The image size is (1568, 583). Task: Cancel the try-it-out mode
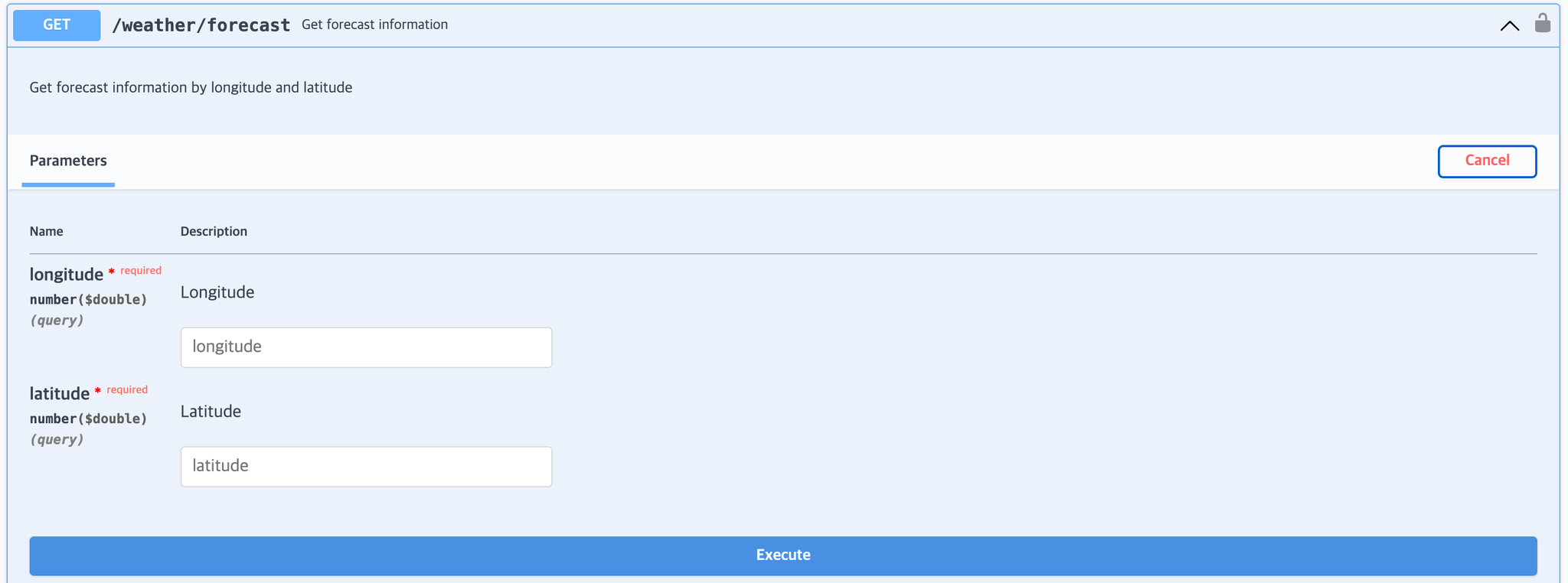pyautogui.click(x=1487, y=161)
